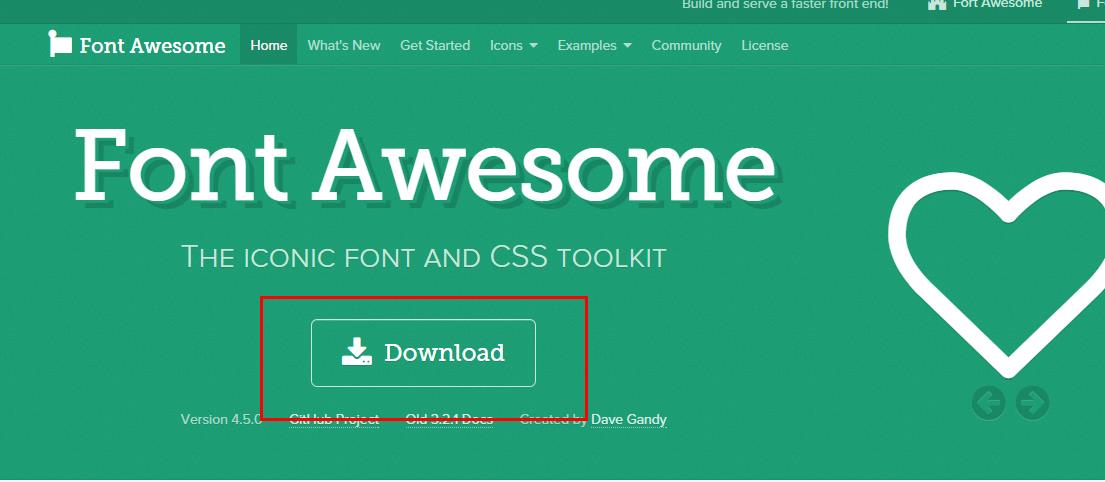
Task: Go to the Home nav item
Action: tap(268, 45)
